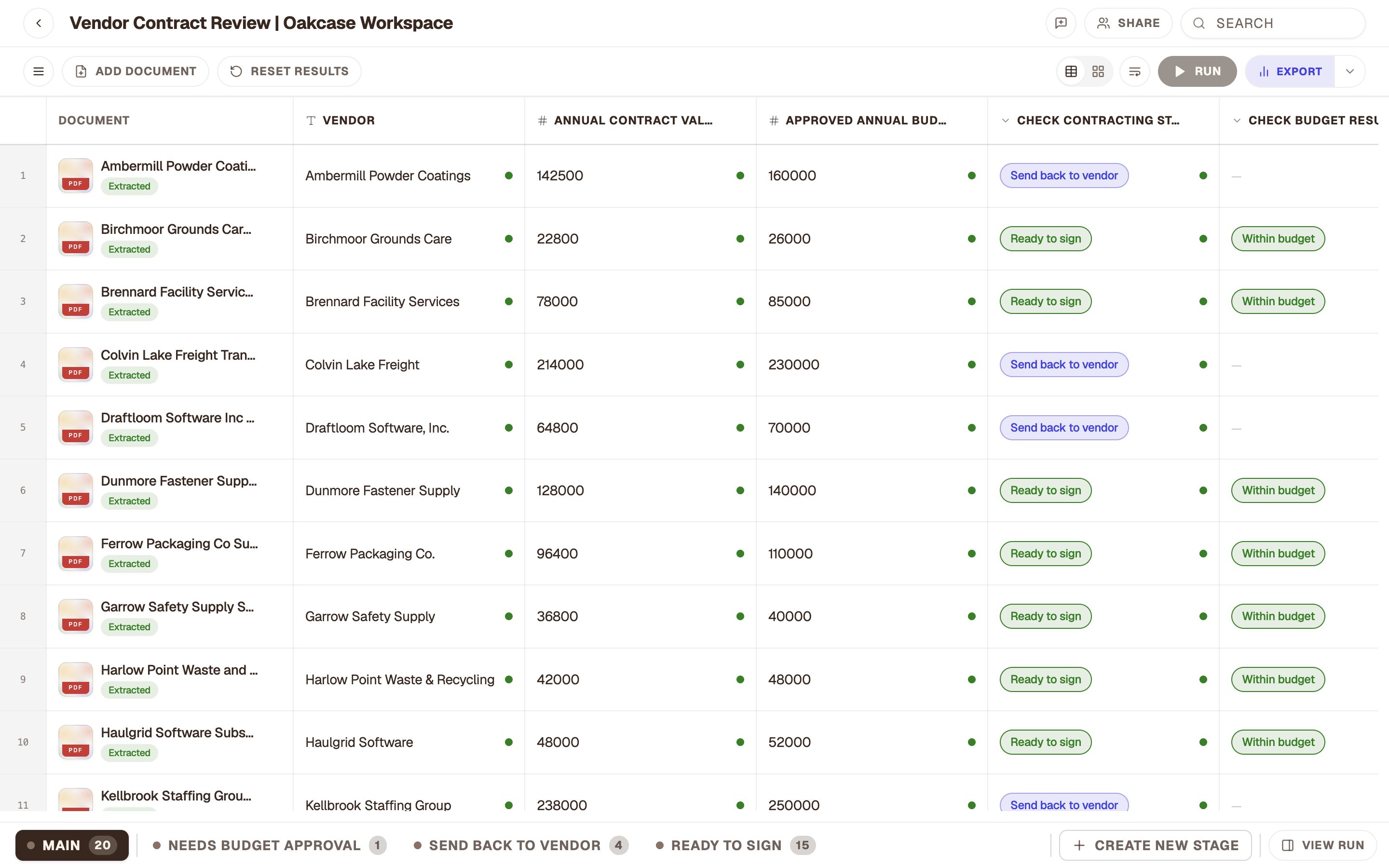This screenshot has height=868, width=1389.
Task: Expand Check Budget Result column chevron
Action: click(x=1237, y=121)
